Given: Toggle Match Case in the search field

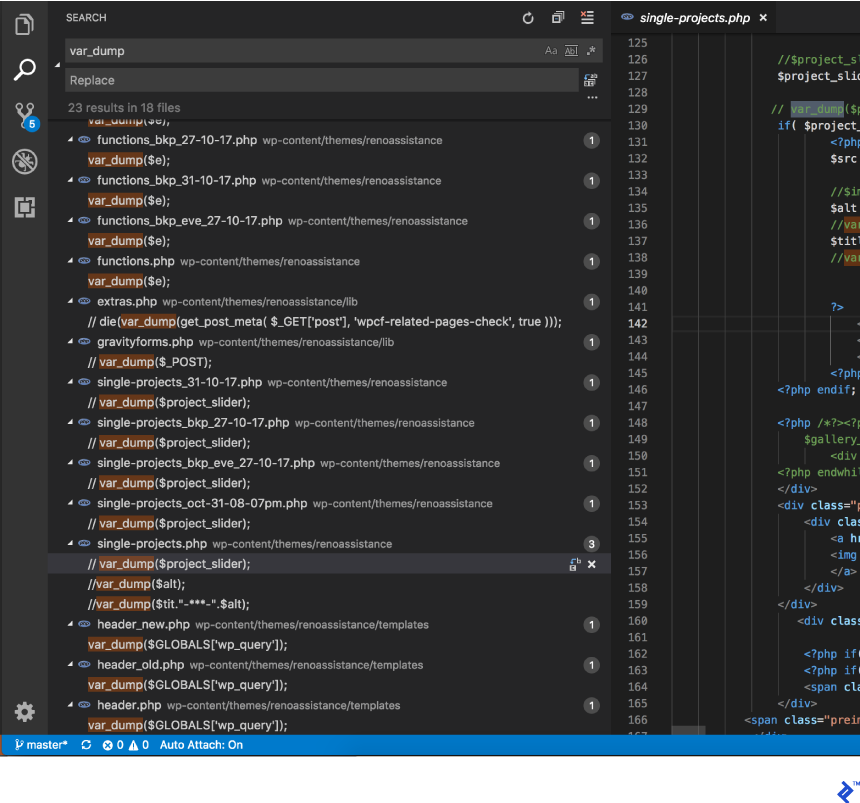Looking at the screenshot, I should (x=551, y=50).
